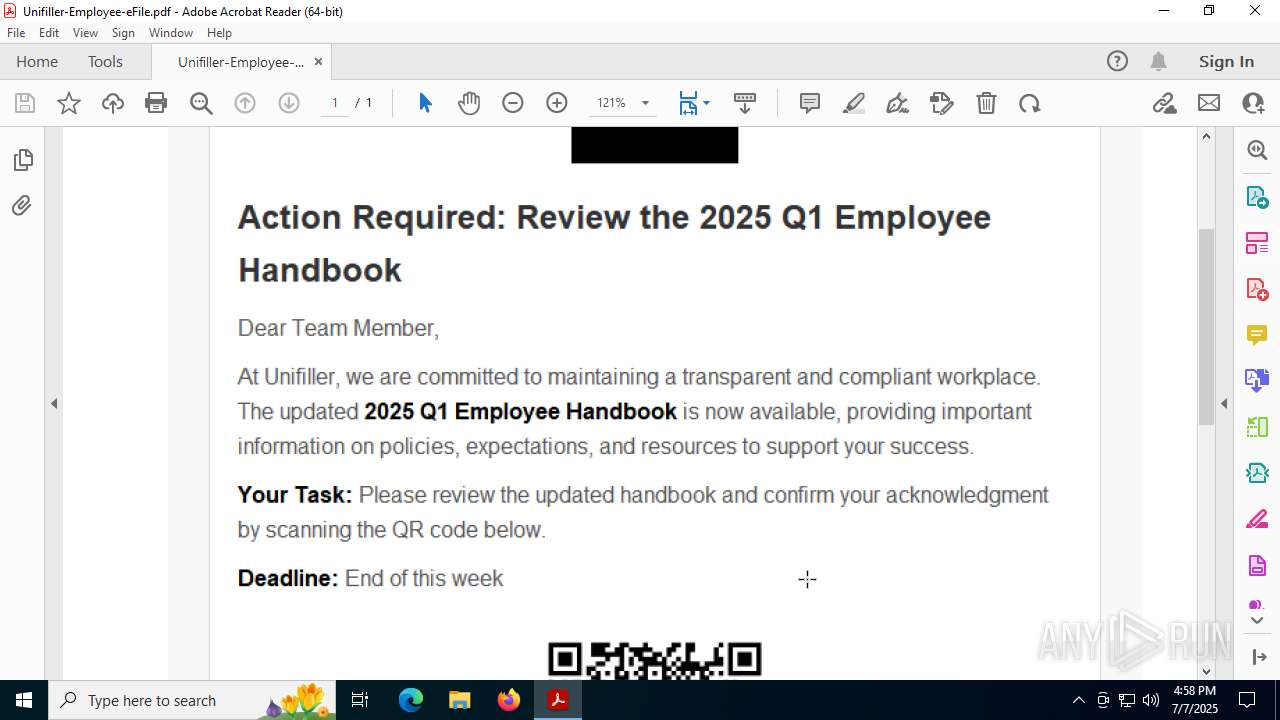
Task: Click the vertical scrollbar thumb
Action: [x=1206, y=326]
